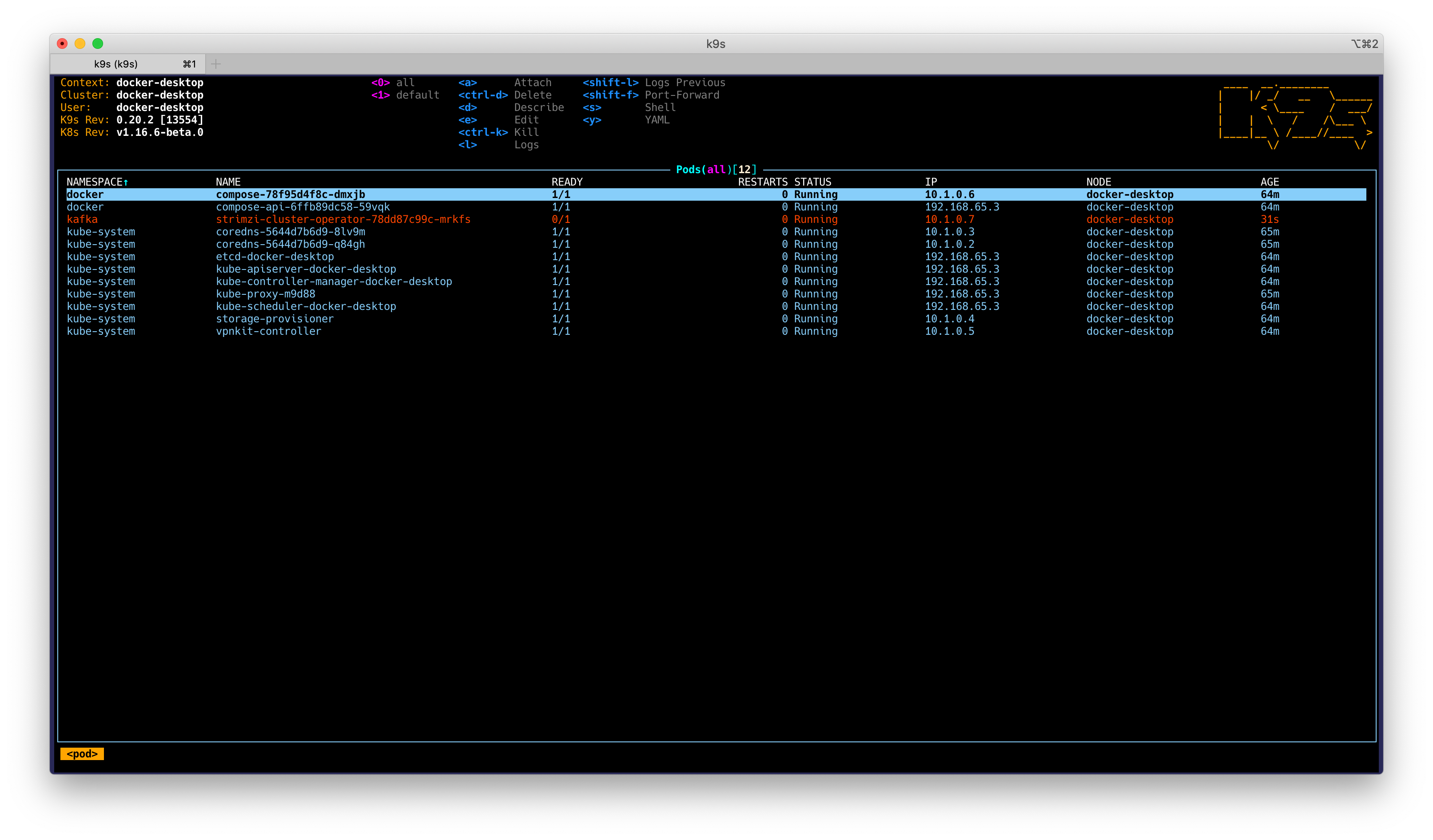Image resolution: width=1433 pixels, height=840 pixels.
Task: Select kube-controller-manager-docker-desktop pod
Action: 716,282
